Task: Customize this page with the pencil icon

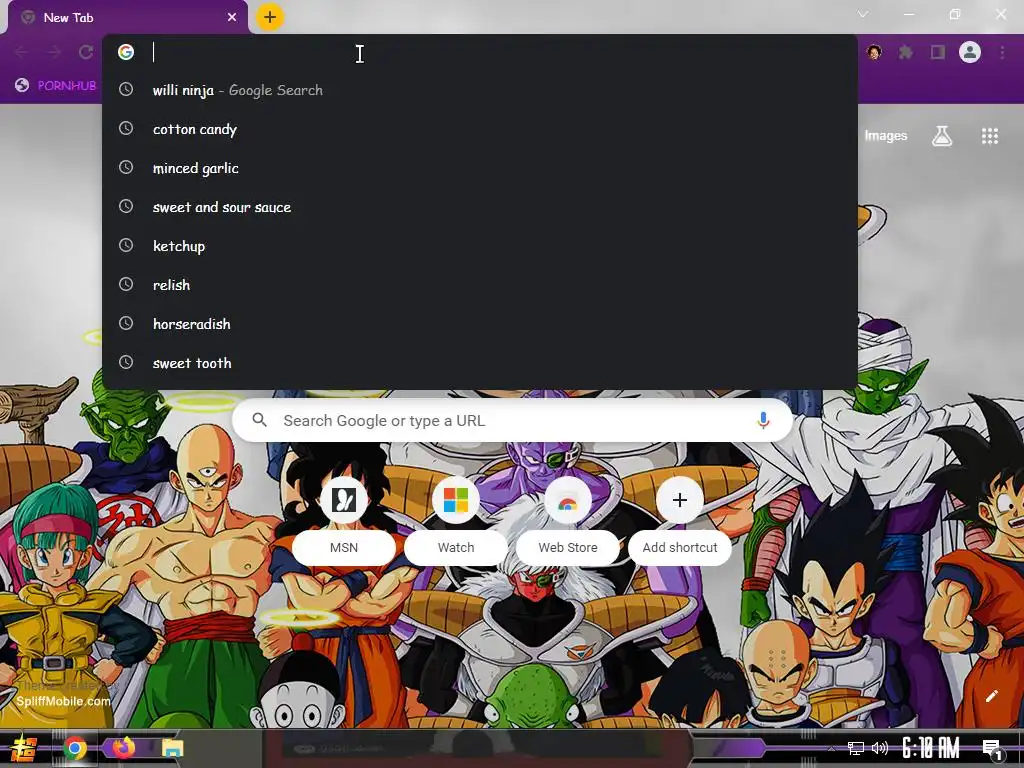Action: point(991,696)
